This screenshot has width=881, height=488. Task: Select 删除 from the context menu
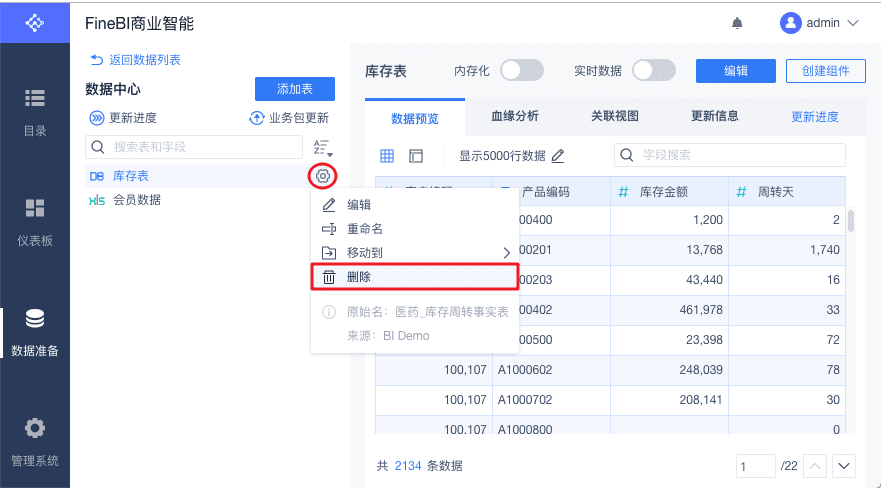pos(414,277)
